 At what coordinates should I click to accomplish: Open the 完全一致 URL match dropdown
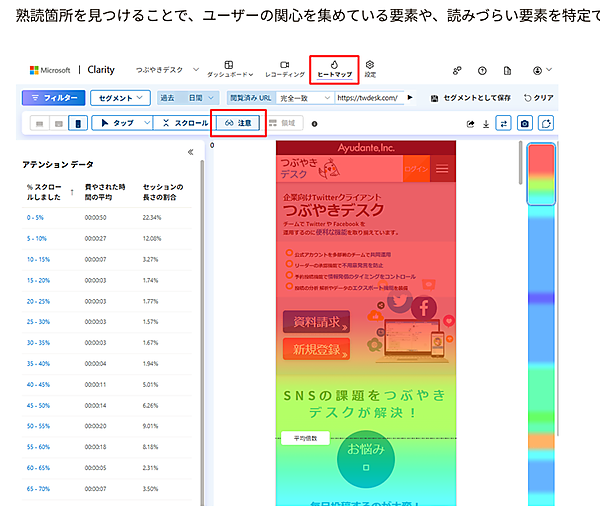[x=305, y=98]
